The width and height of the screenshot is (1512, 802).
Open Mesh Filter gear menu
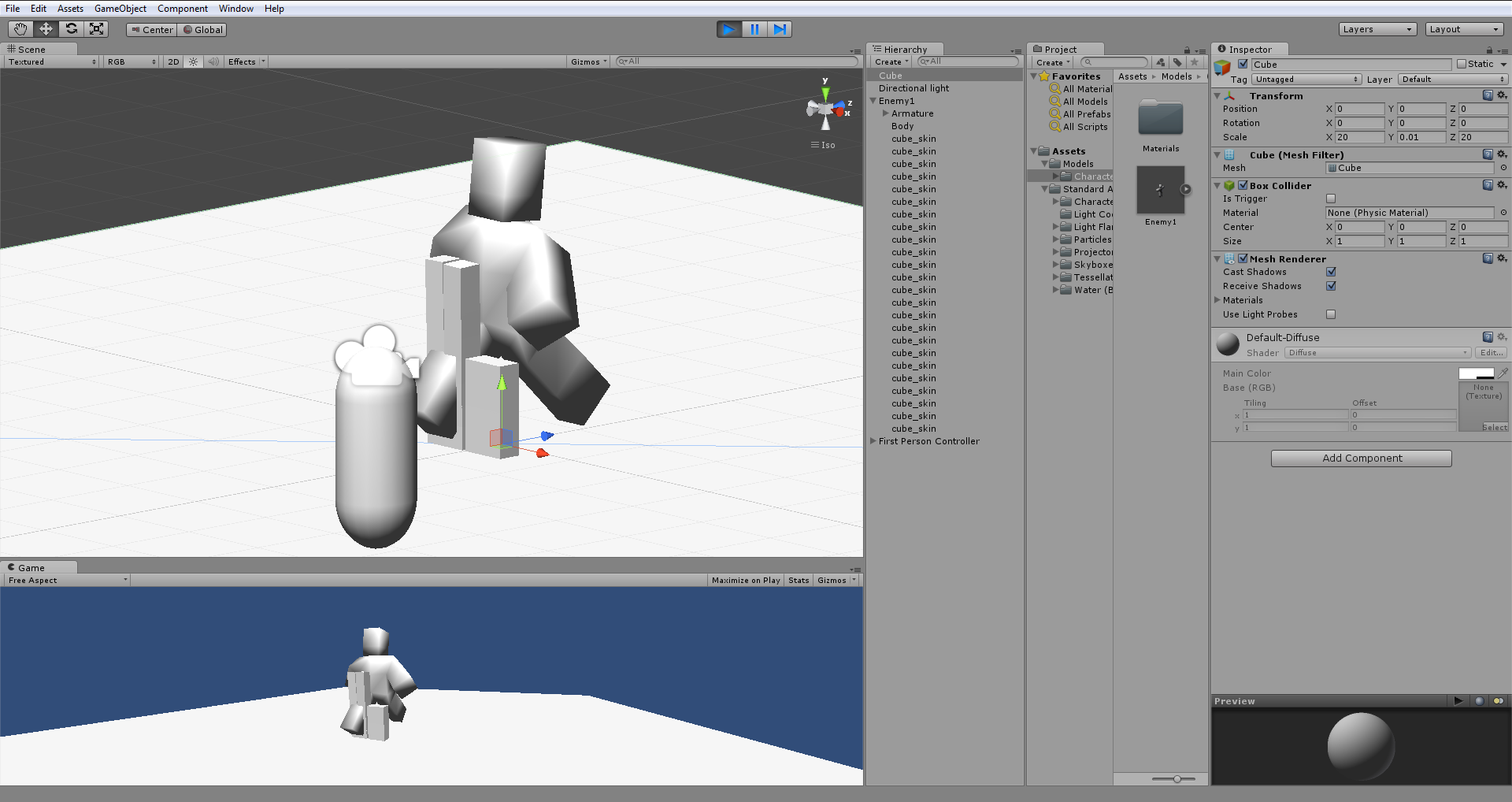click(x=1502, y=154)
